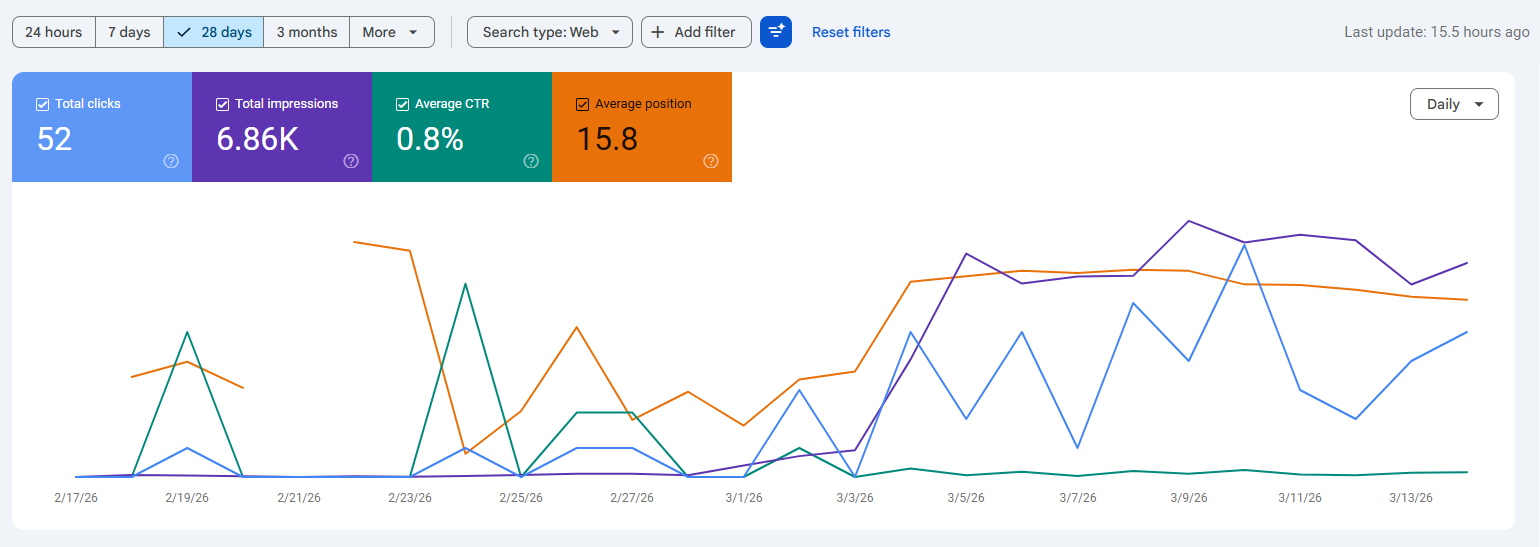Click the Reset filters link

coord(851,32)
